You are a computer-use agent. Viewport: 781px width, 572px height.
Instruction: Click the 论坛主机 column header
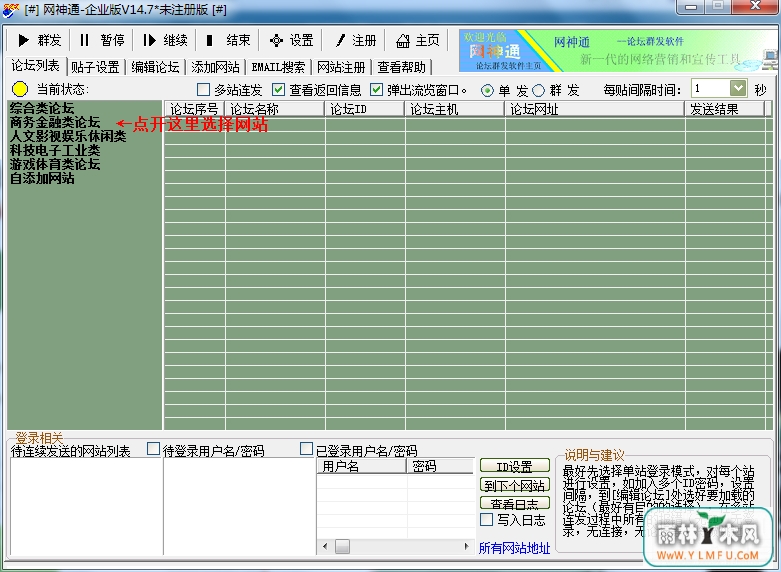coord(455,109)
